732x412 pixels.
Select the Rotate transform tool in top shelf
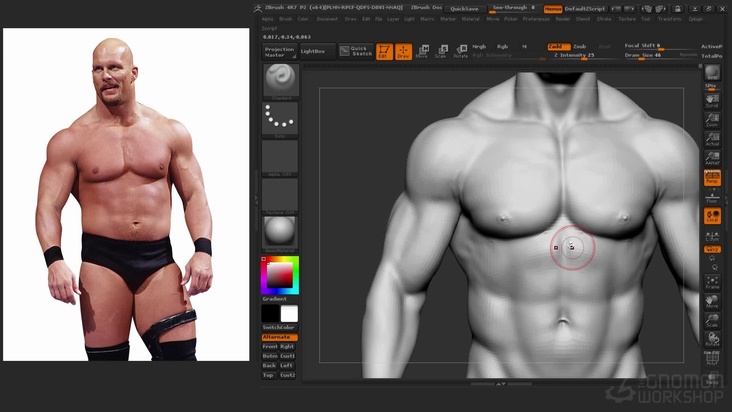click(460, 51)
